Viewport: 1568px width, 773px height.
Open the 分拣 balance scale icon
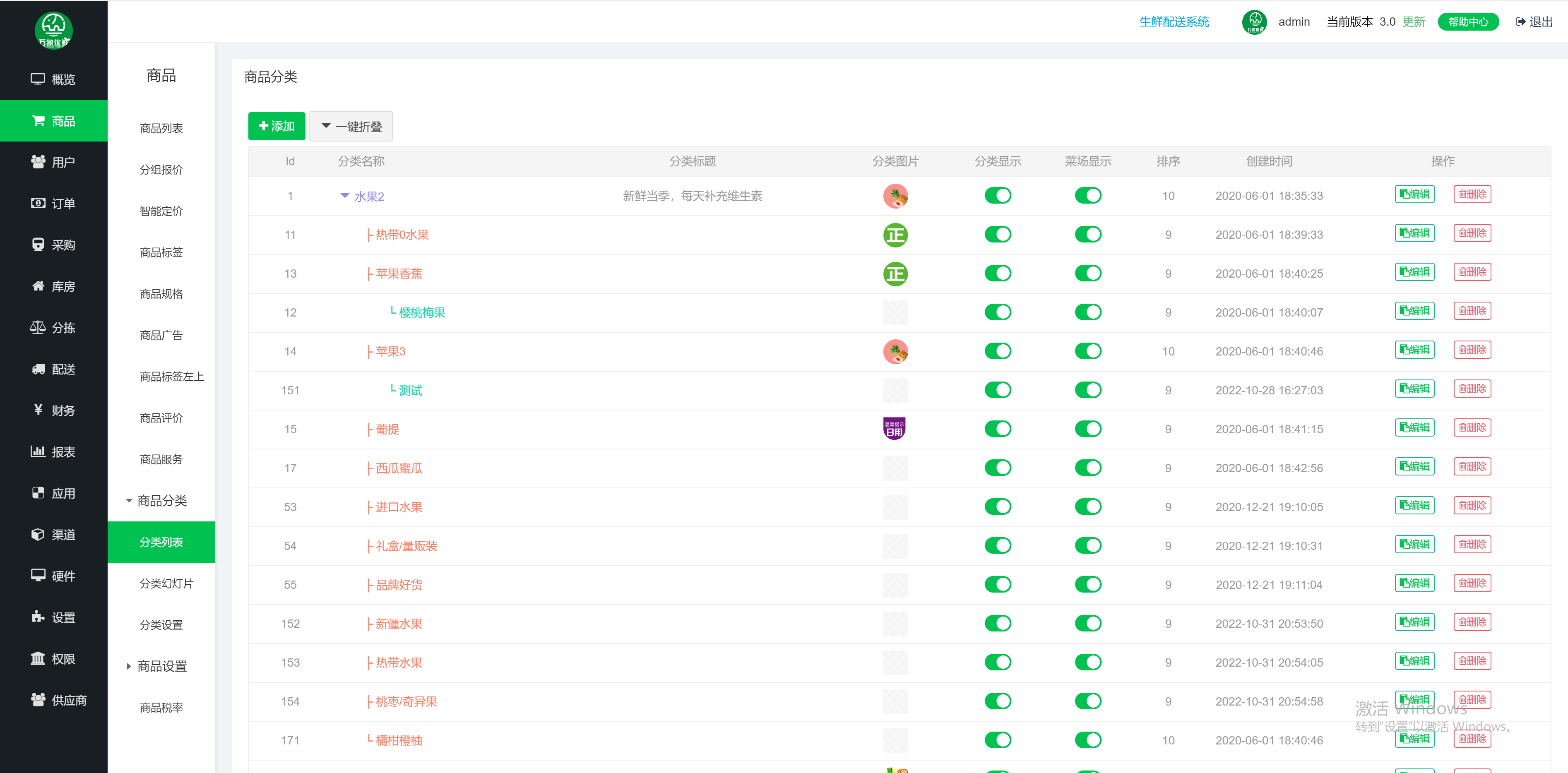point(38,327)
